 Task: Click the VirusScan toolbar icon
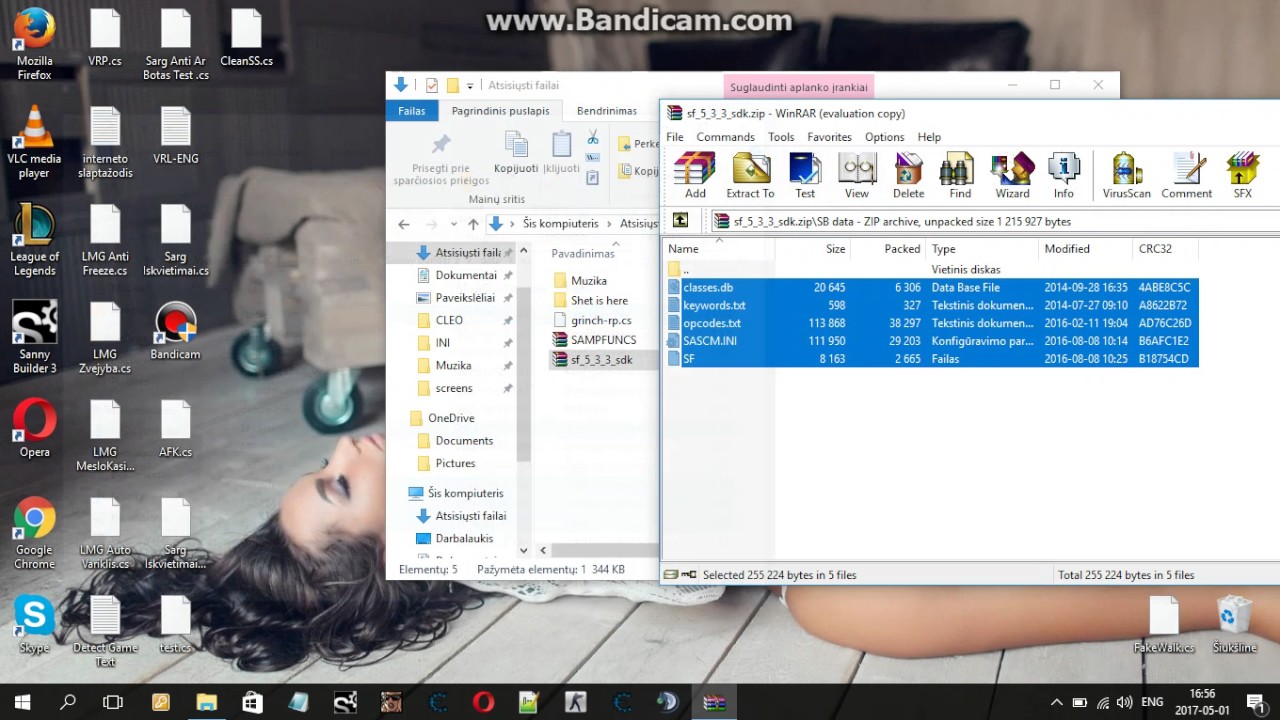point(1126,175)
